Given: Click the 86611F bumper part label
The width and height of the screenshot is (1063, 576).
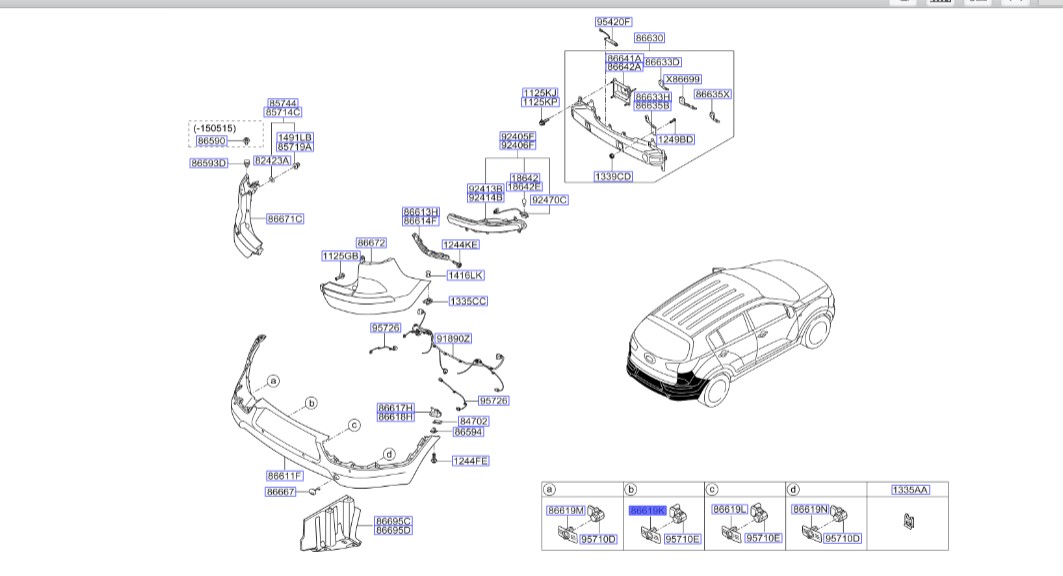Looking at the screenshot, I should coord(284,475).
